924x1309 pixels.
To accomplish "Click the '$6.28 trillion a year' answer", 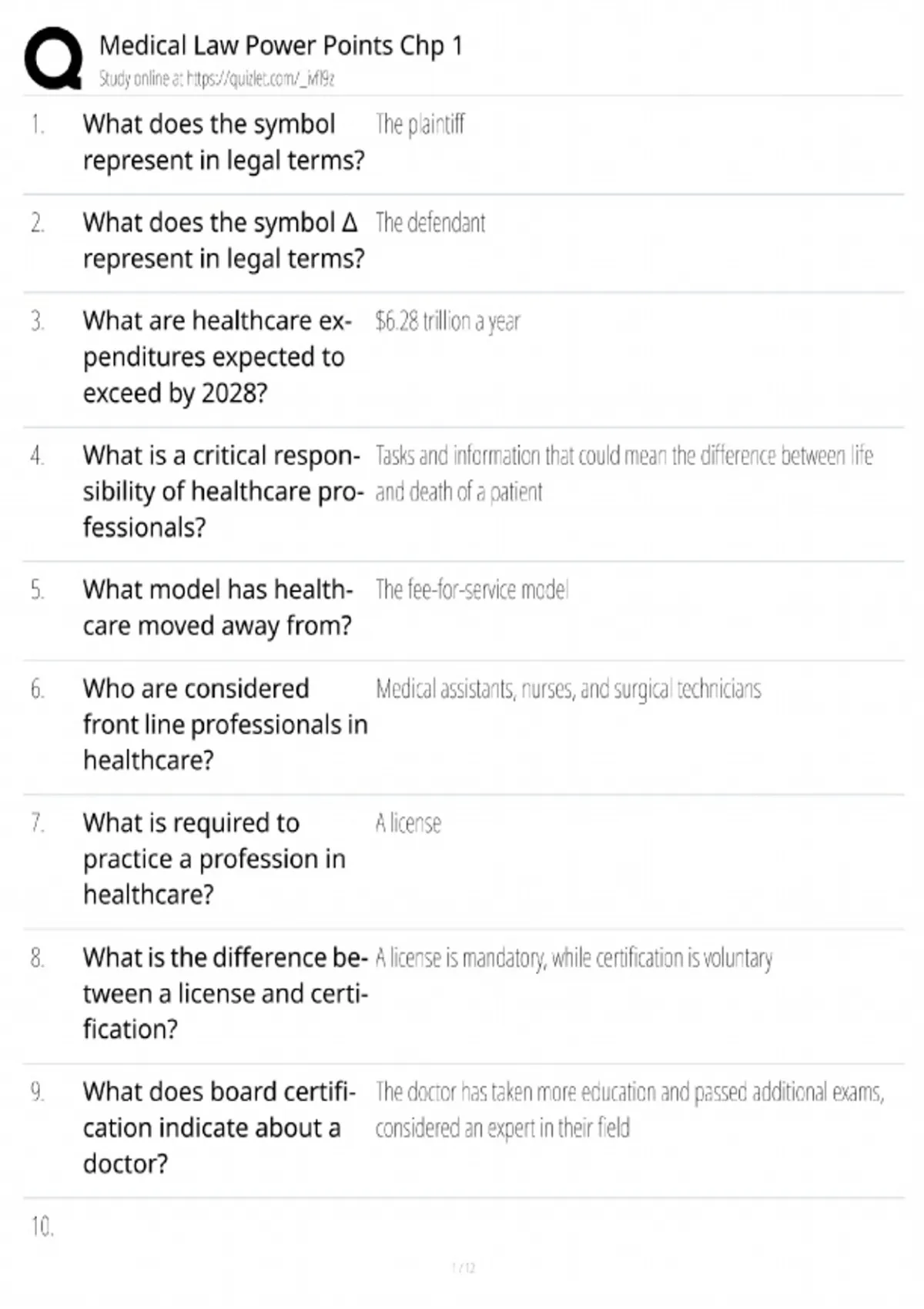I will (x=448, y=321).
